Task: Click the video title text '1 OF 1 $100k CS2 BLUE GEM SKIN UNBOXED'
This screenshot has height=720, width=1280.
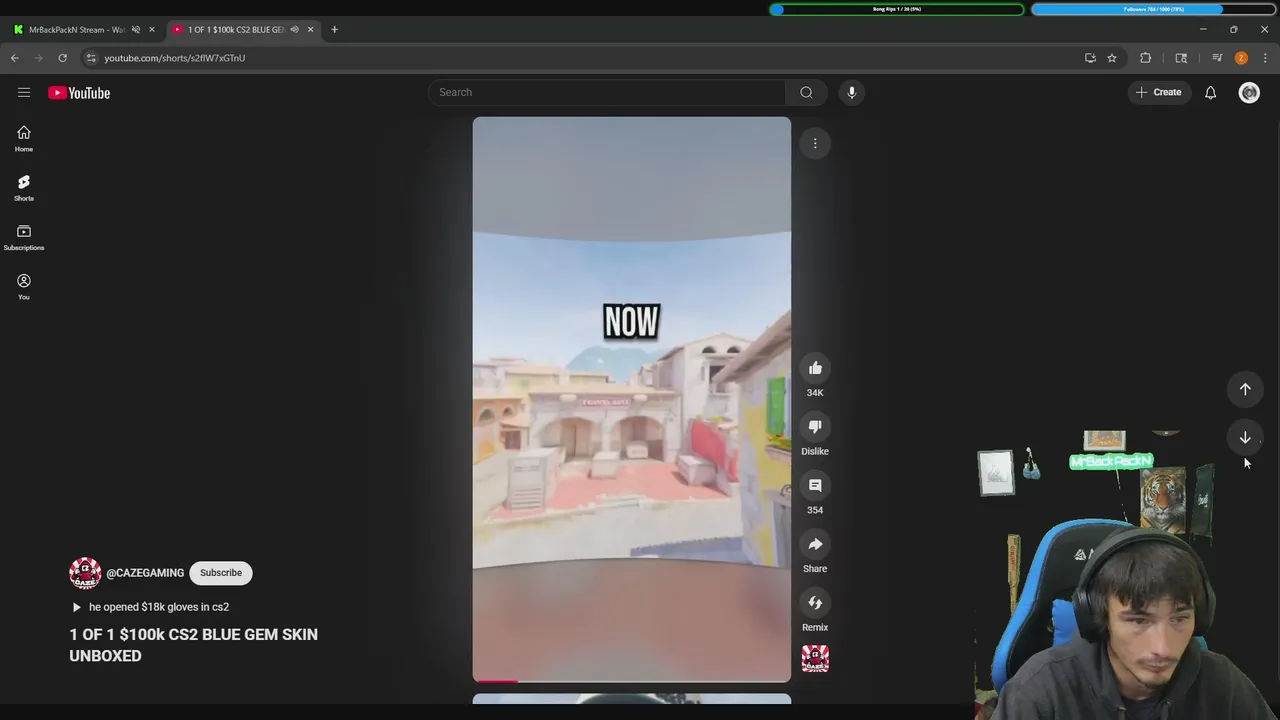Action: (194, 645)
